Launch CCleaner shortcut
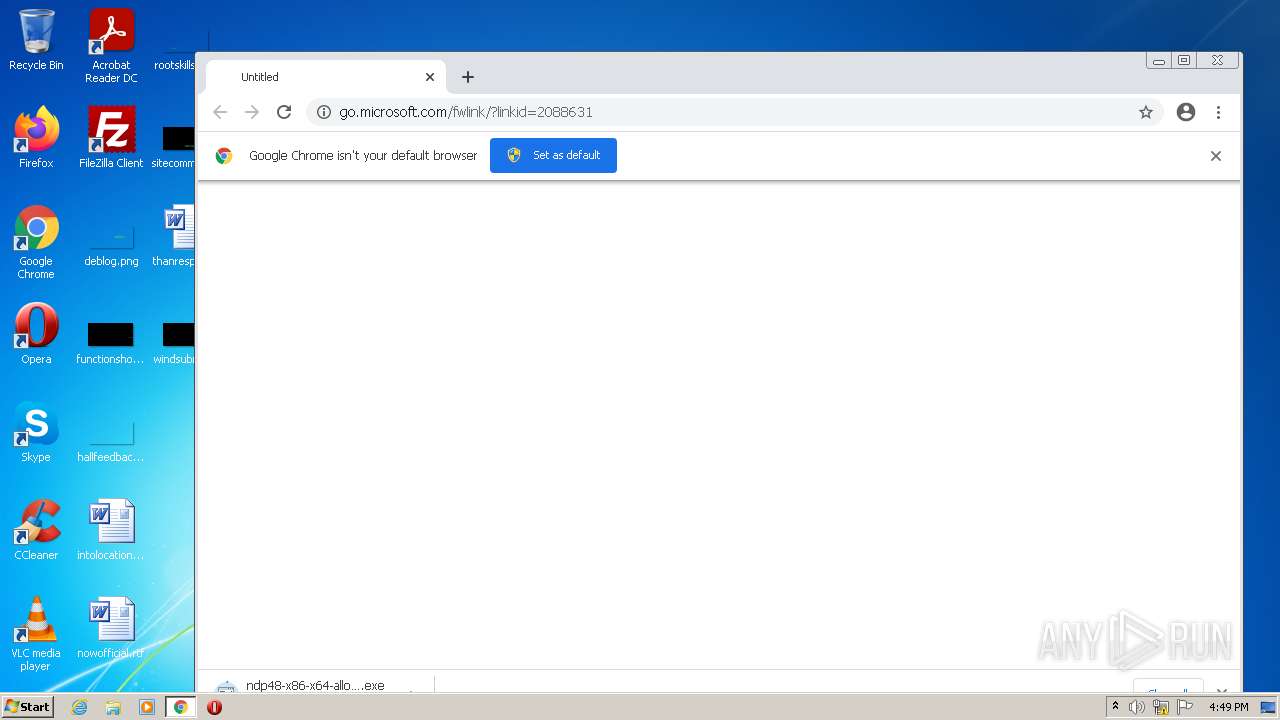1280x720 pixels. 36,530
